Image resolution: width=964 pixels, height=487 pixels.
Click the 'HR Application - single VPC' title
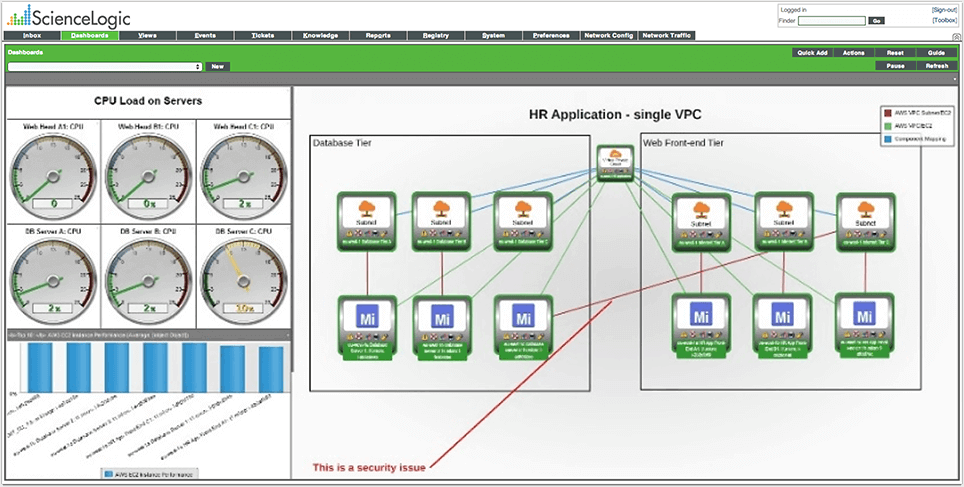[615, 114]
